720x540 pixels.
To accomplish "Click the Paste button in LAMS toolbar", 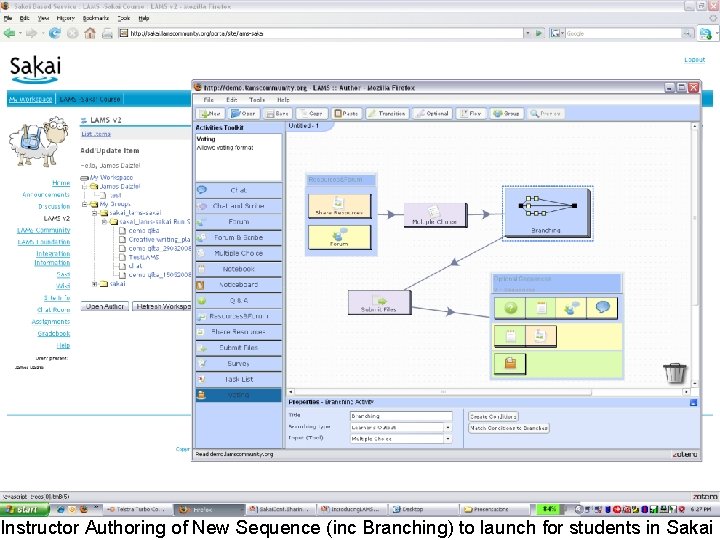I will (346, 113).
